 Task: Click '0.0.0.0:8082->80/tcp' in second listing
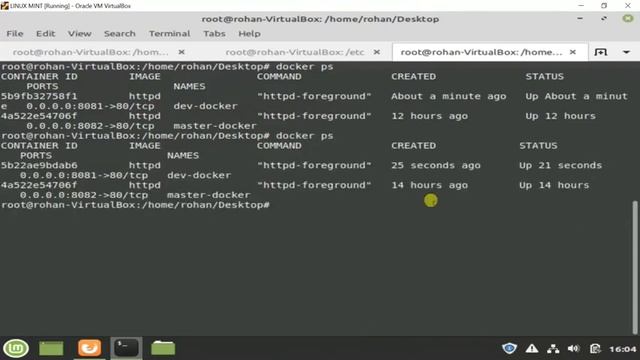[84, 195]
